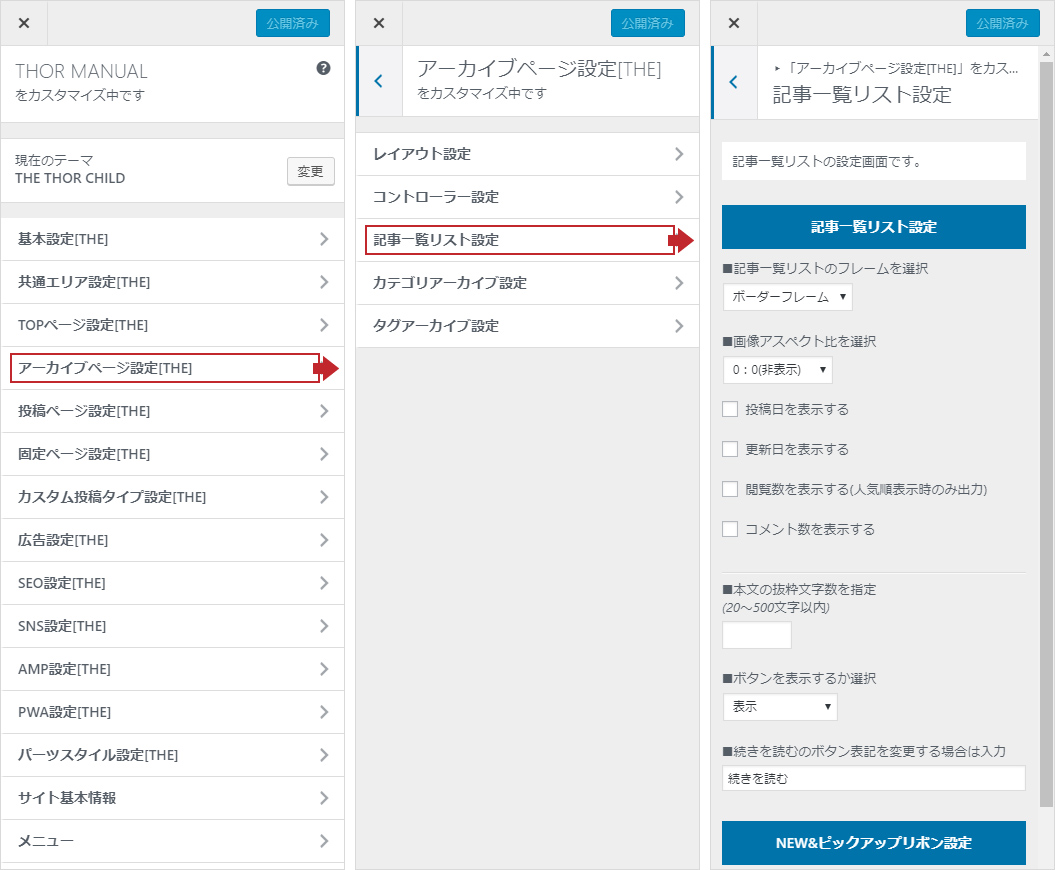Open the ボタン表示 dropdown showing 表示
The width and height of the screenshot is (1055, 870).
coord(779,707)
